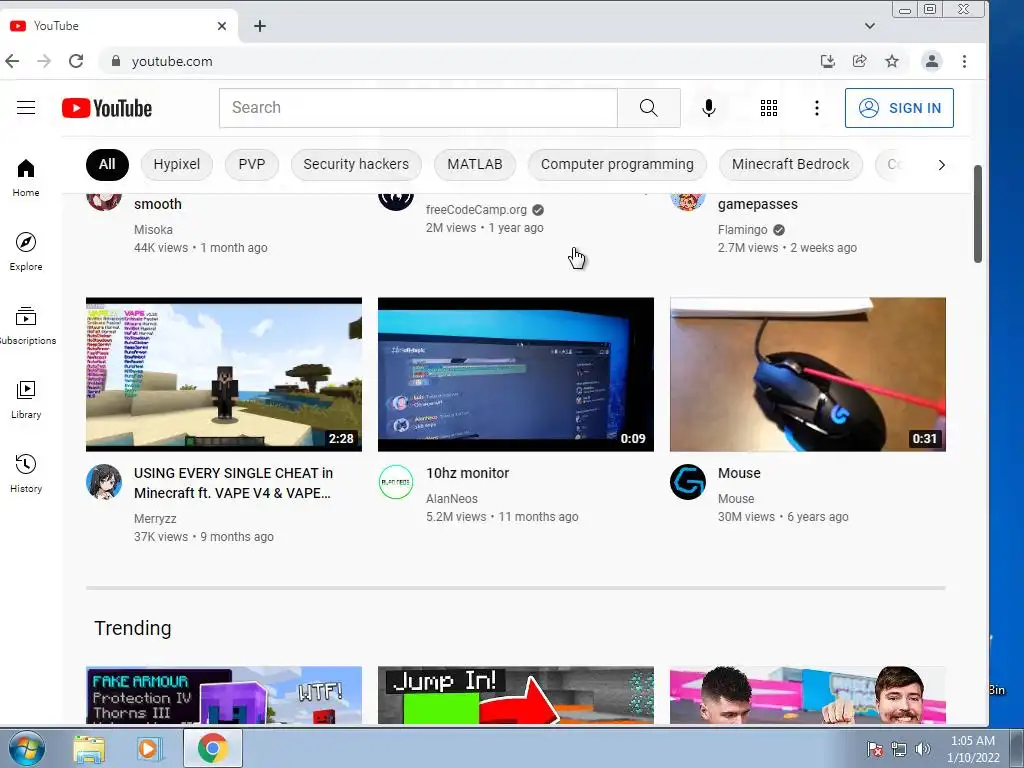Open FAKE ARMOUR trending thumbnail

(x=224, y=695)
